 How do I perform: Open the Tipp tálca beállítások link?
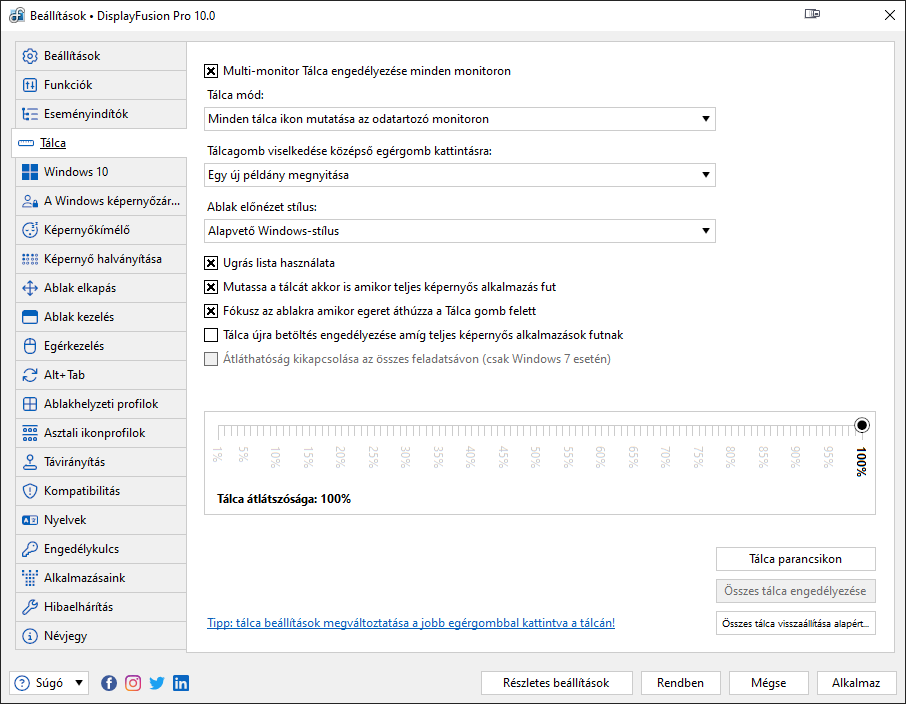click(411, 623)
